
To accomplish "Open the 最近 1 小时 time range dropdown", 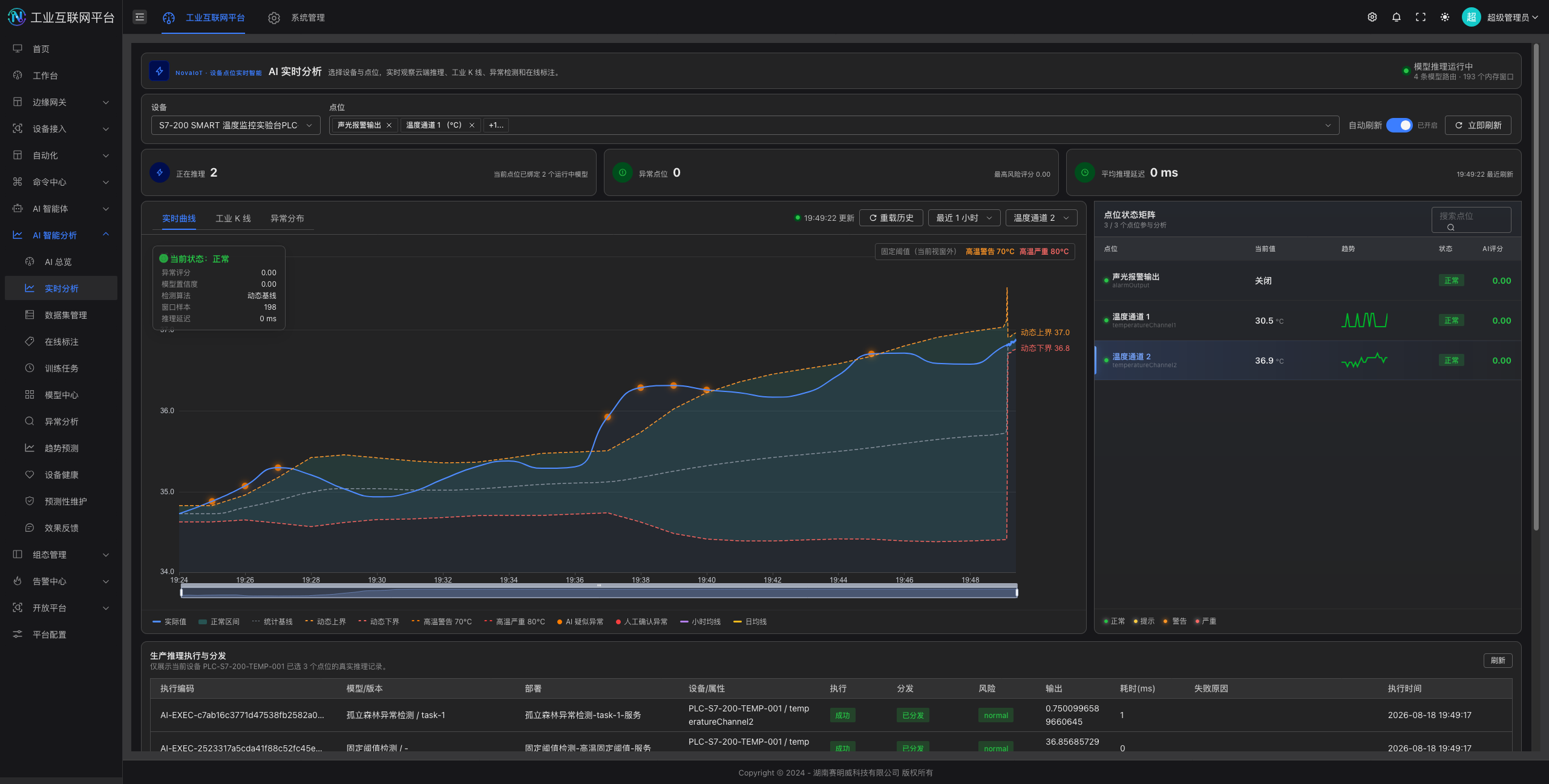I will 964,218.
